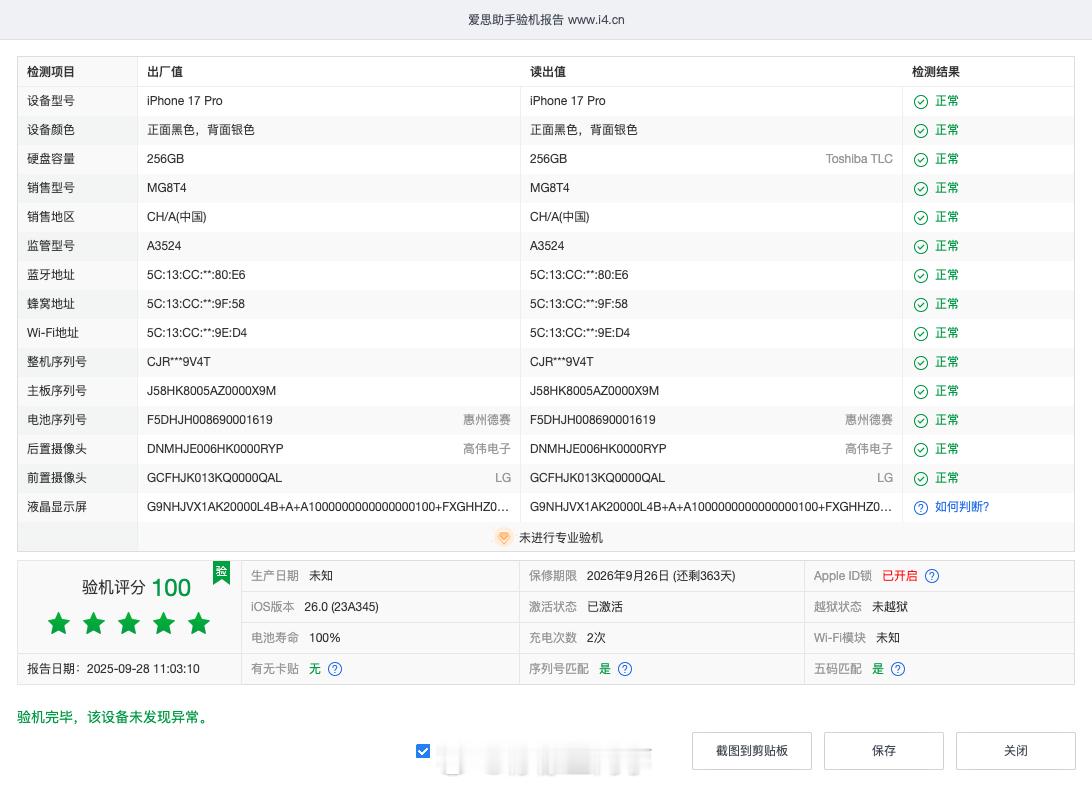Click read value CH/A(中国) in 销售地区 row

pos(560,217)
